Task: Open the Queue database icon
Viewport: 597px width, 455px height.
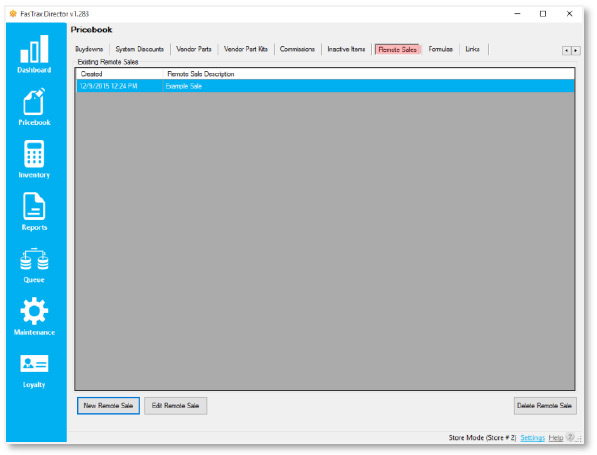Action: tap(34, 259)
